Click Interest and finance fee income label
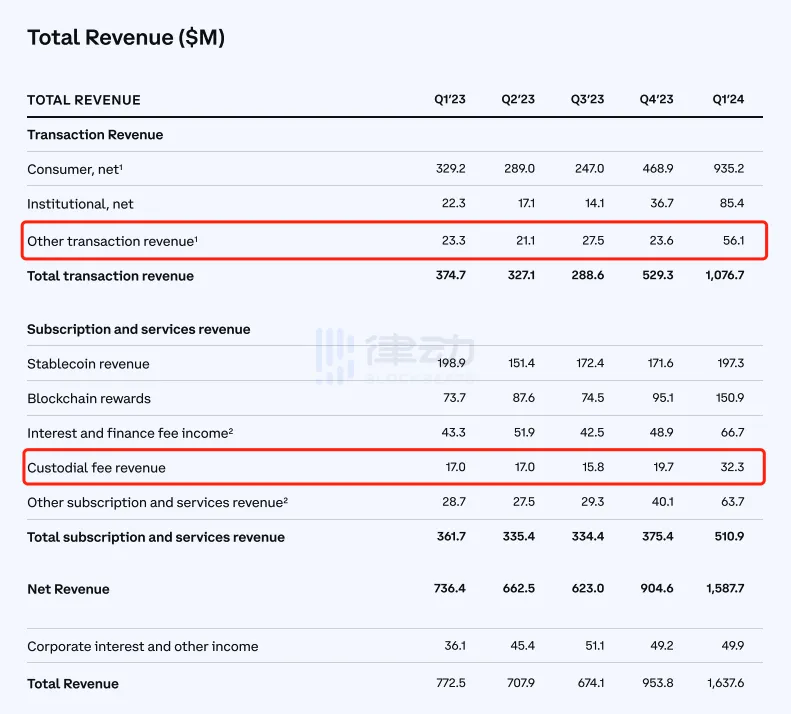Viewport: 791px width, 714px height. click(x=132, y=432)
